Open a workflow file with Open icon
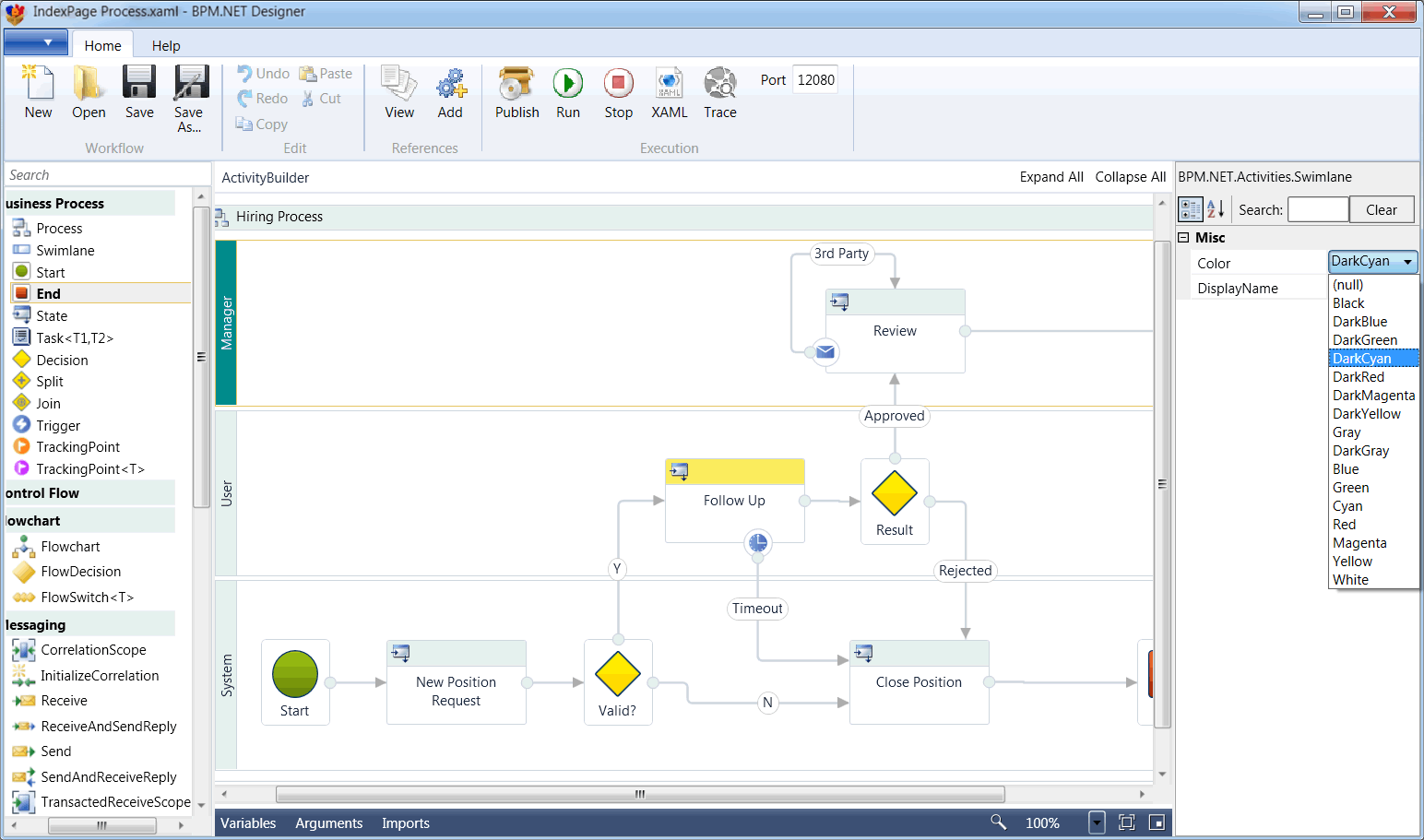This screenshot has height=840, width=1424. (89, 93)
